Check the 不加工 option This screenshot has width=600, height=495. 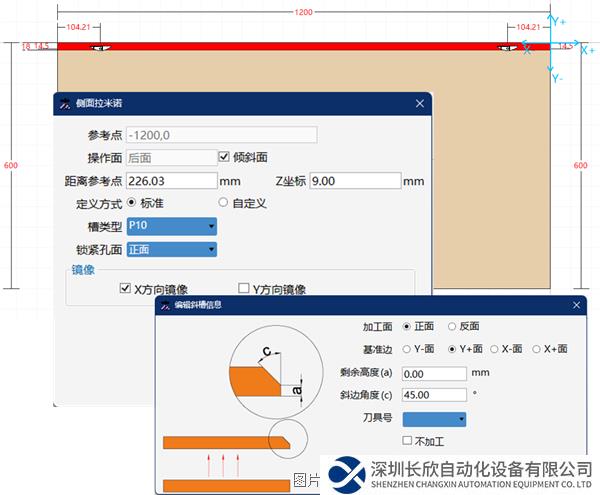(407, 440)
